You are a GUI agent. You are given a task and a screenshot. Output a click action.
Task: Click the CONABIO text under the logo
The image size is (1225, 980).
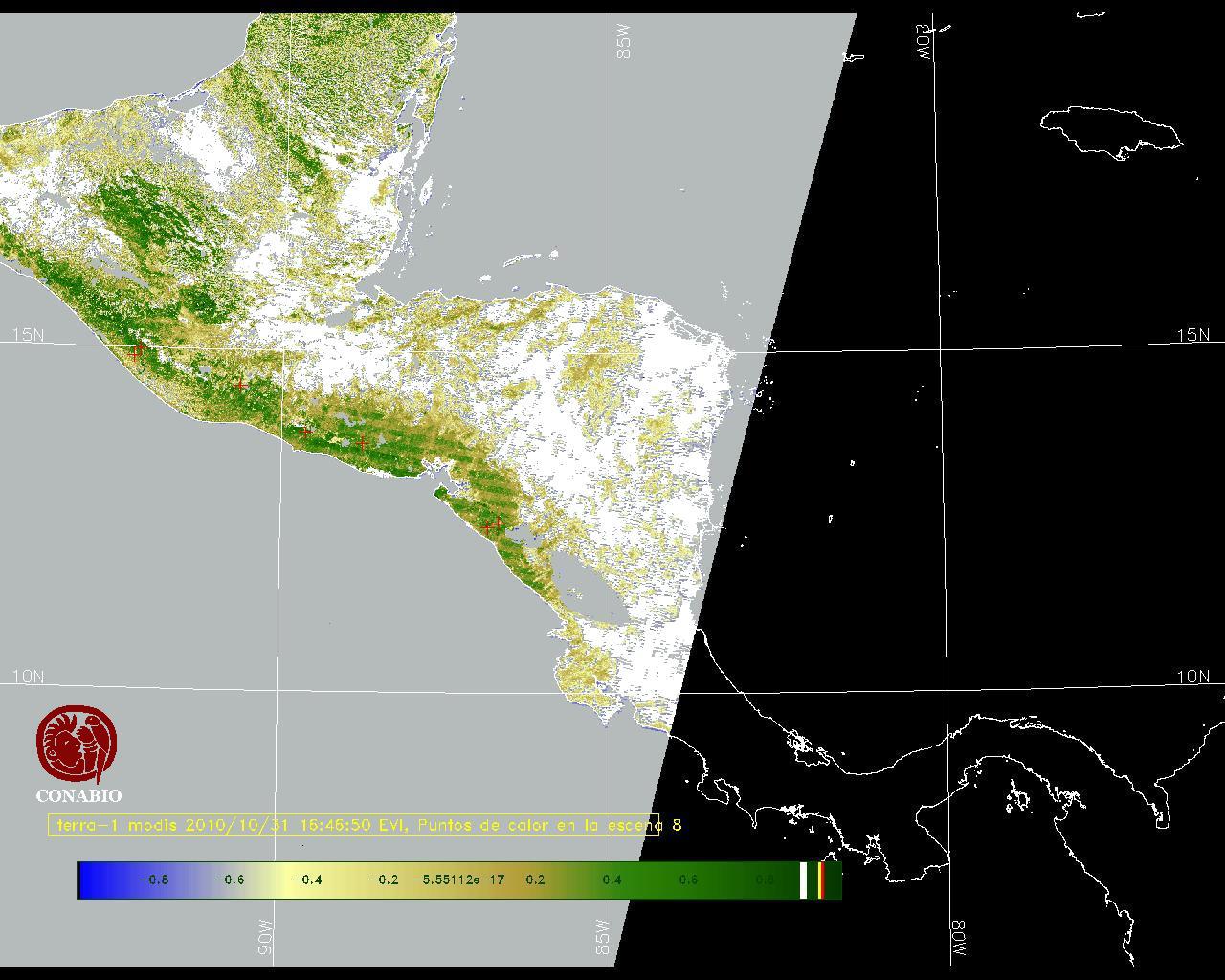point(78,795)
